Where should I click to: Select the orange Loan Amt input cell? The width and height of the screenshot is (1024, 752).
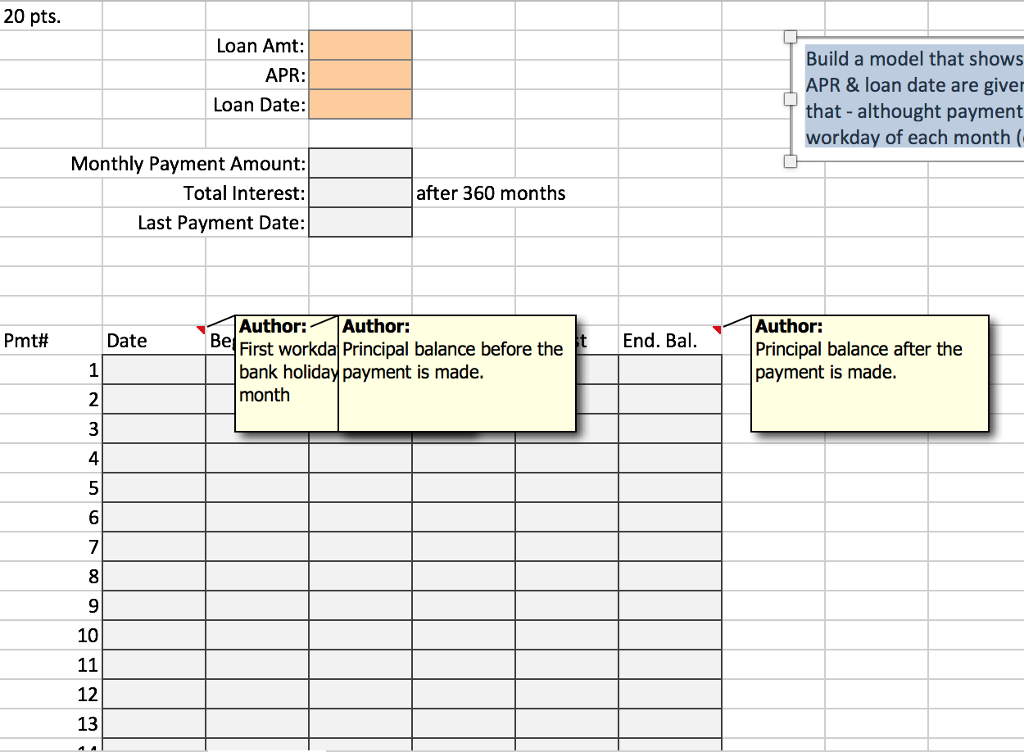click(360, 45)
